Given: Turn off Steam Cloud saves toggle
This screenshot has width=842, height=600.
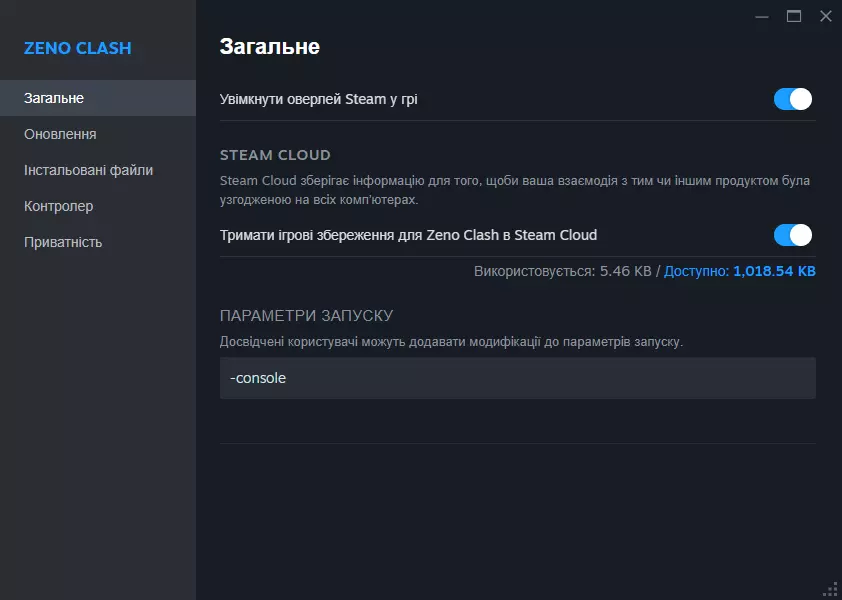Looking at the screenshot, I should click(792, 235).
